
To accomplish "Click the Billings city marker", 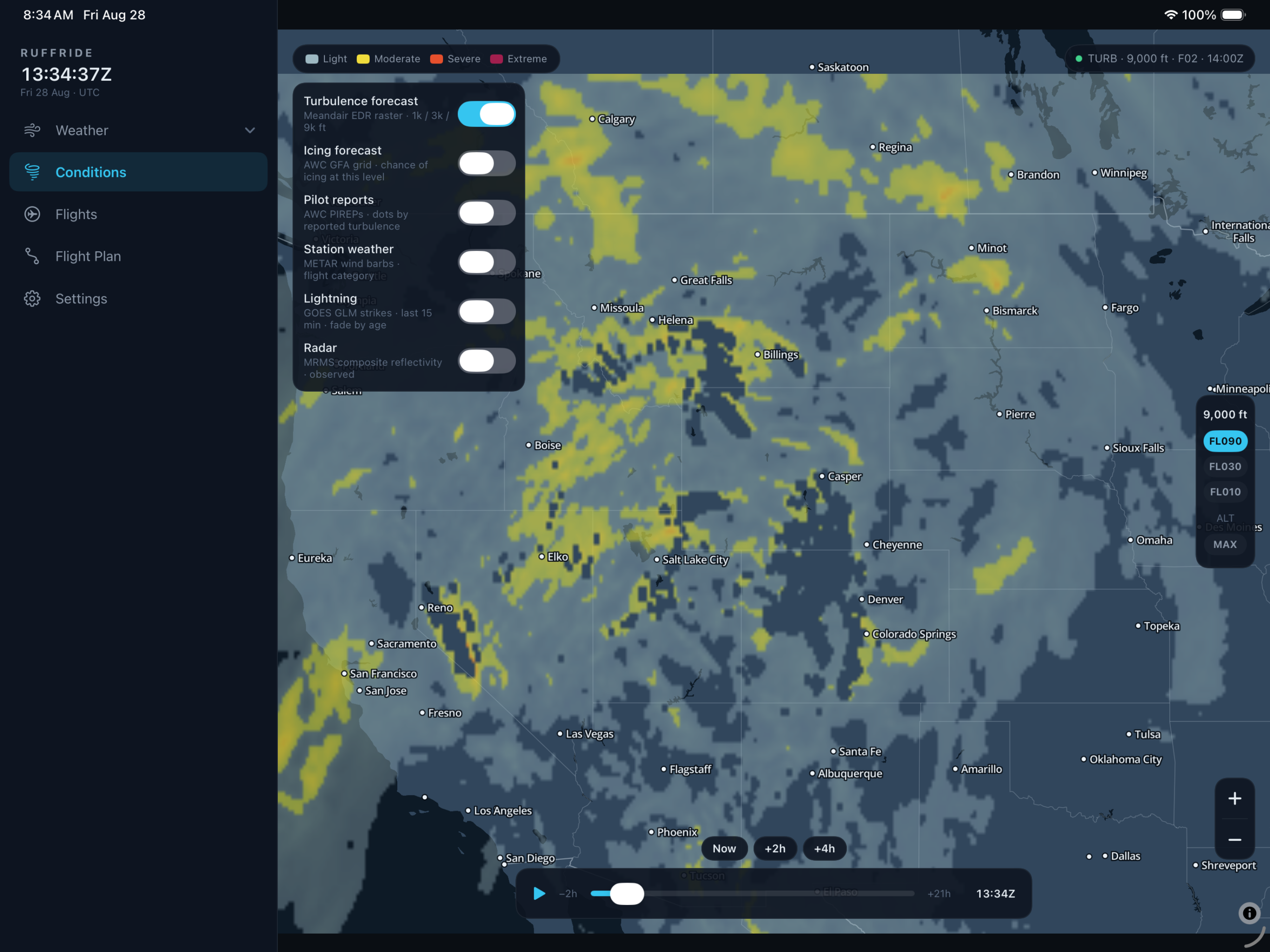I will [758, 355].
